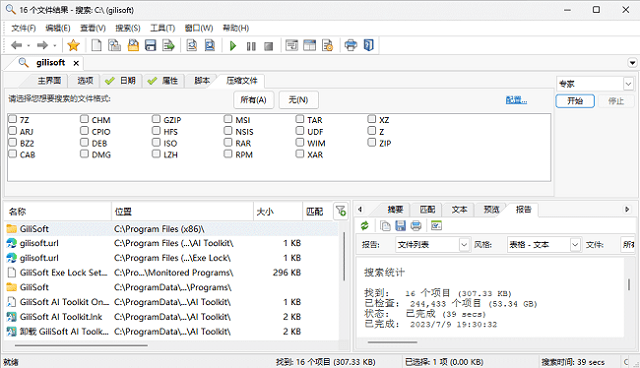Viewport: 640px width, 368px height.
Task: Toggle the XAR format checkbox
Action: 300,153
